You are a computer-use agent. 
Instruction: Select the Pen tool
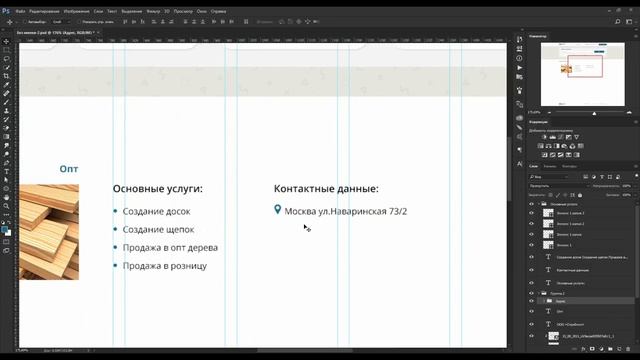coord(6,162)
